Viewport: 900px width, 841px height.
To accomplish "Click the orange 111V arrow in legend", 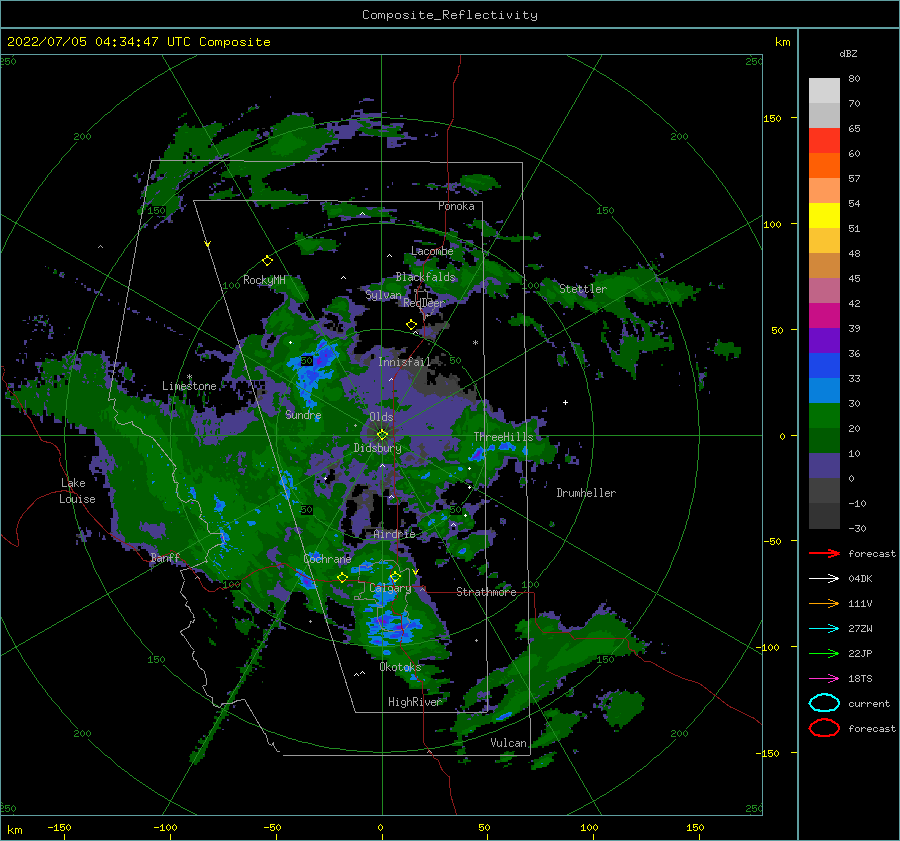I will click(x=824, y=603).
